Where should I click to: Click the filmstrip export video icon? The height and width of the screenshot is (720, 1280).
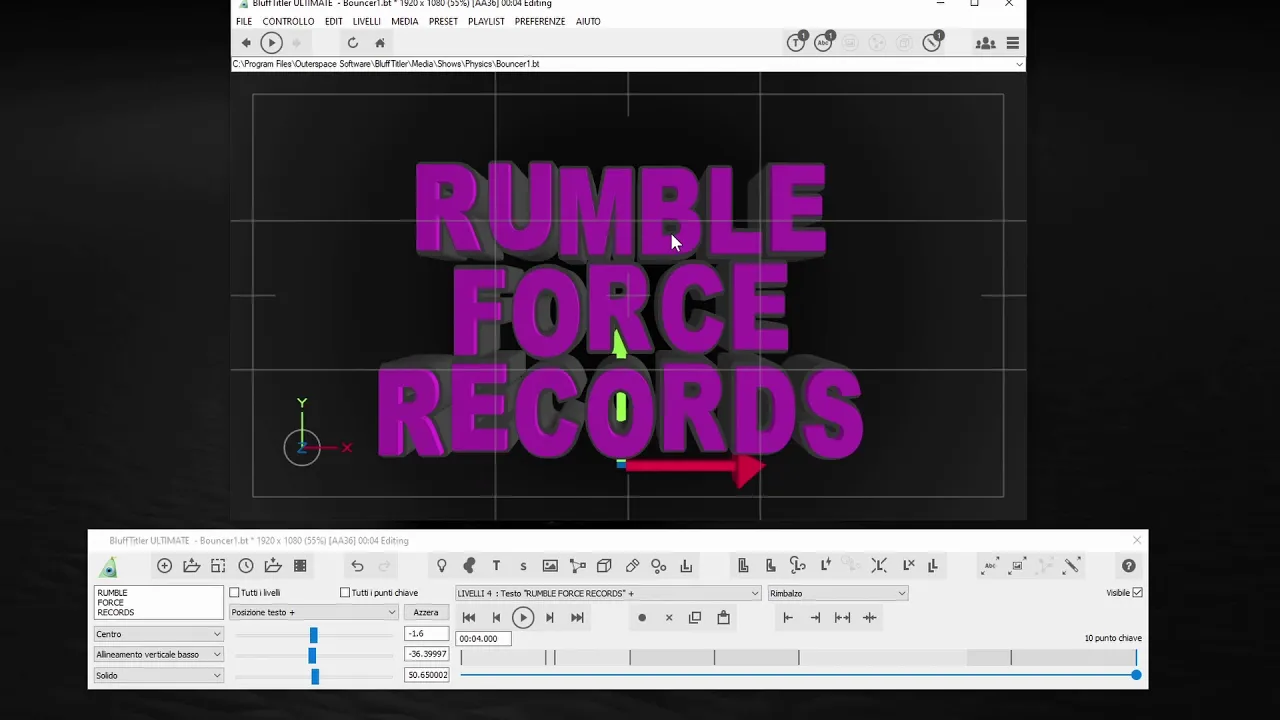300,566
